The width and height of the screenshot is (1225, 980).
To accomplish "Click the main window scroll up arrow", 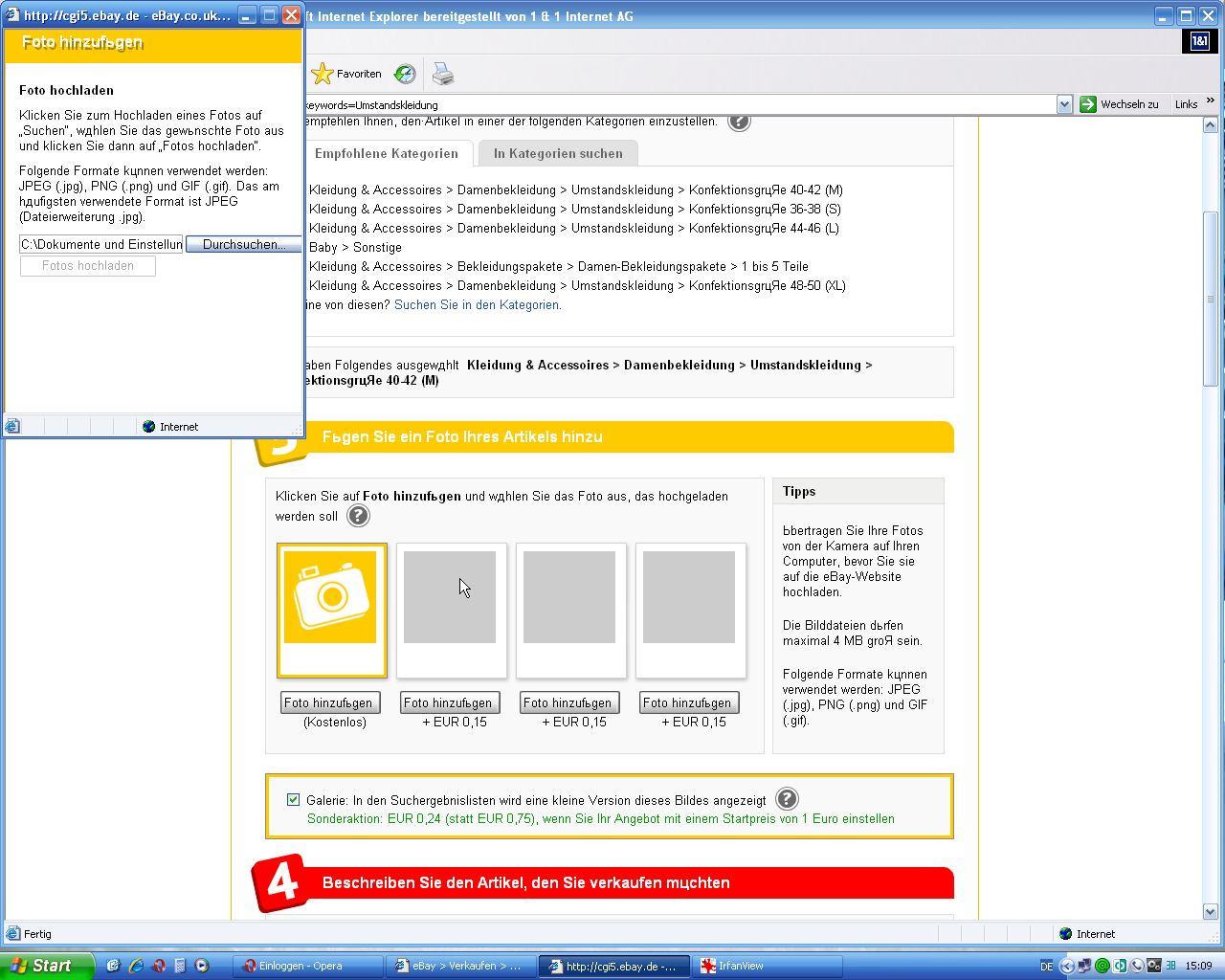I will (x=1210, y=125).
